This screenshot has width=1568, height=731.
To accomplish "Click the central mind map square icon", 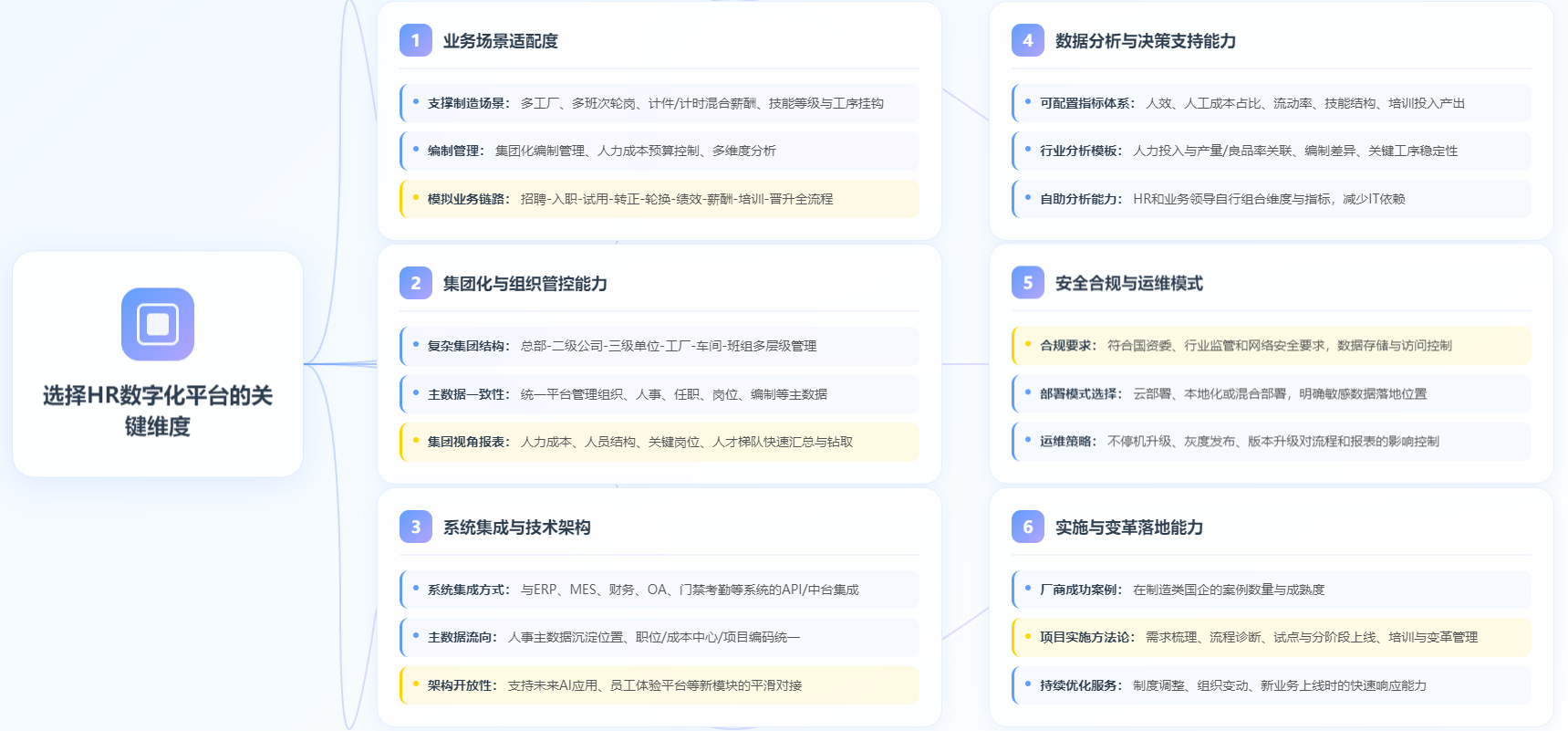I will [158, 324].
